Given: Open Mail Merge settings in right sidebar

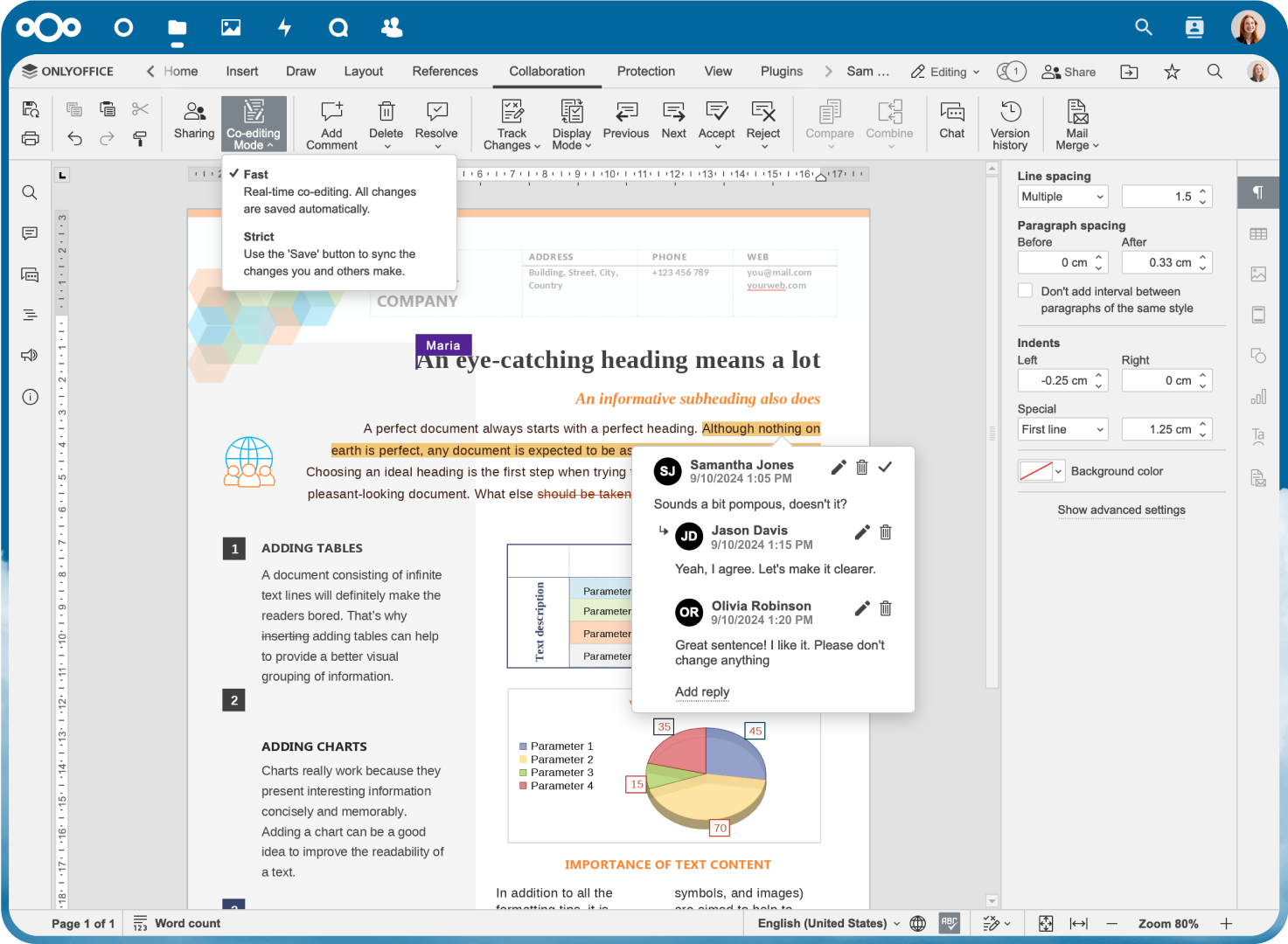Looking at the screenshot, I should pos(1257,477).
